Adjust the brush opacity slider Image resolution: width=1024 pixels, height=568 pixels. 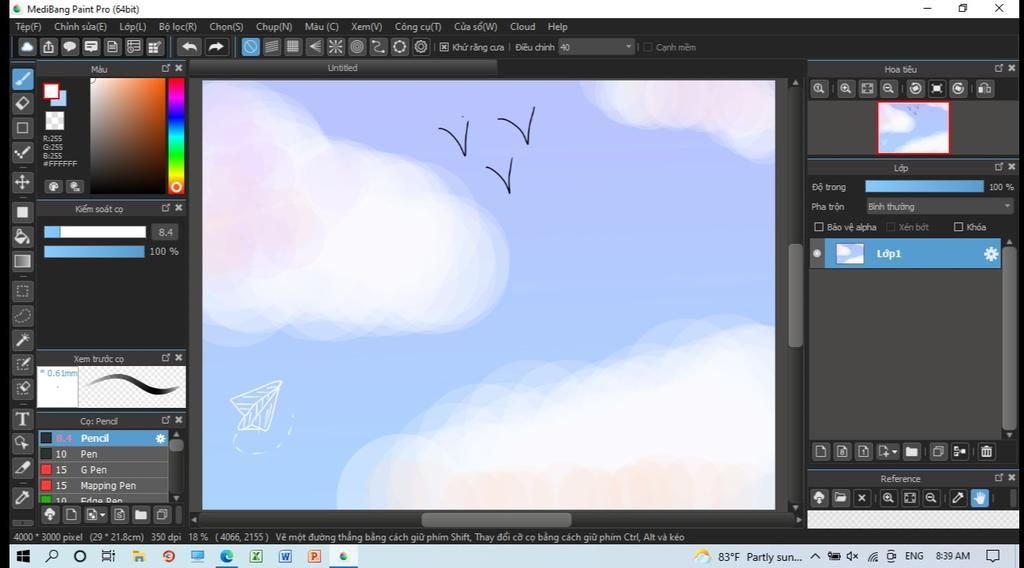[94, 251]
